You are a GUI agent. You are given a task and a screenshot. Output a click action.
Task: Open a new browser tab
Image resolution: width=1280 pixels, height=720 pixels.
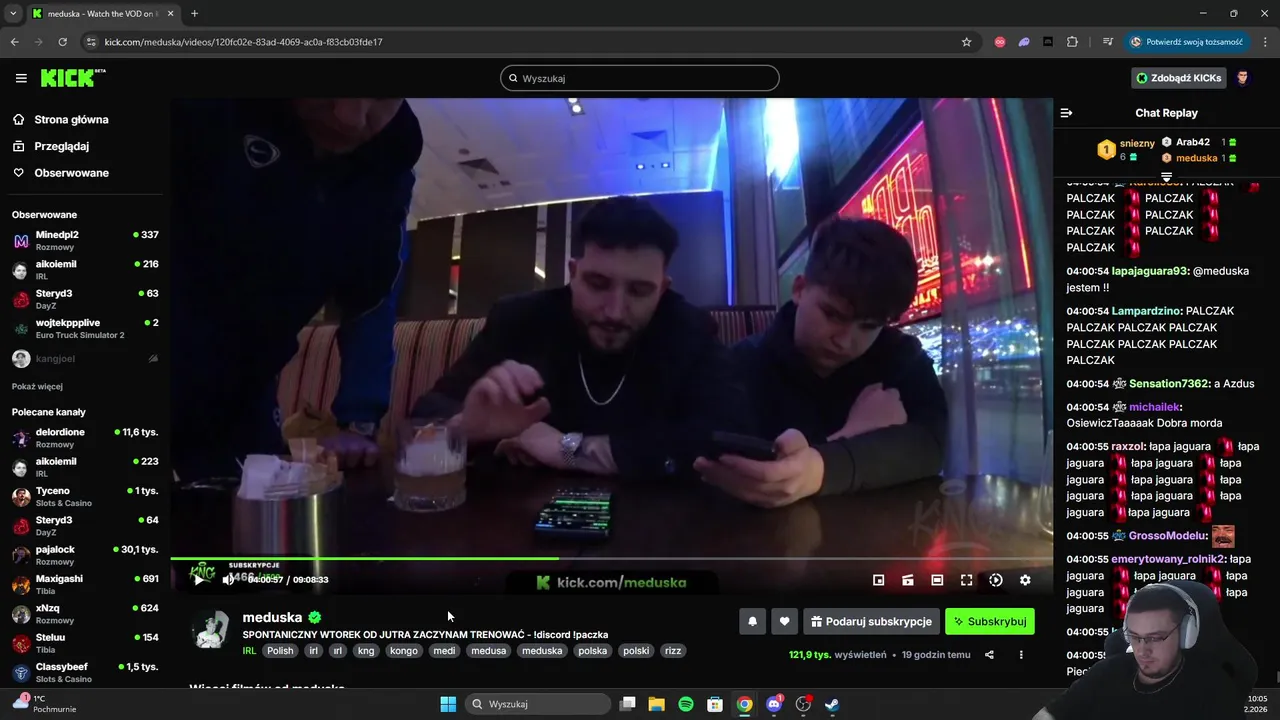point(194,13)
